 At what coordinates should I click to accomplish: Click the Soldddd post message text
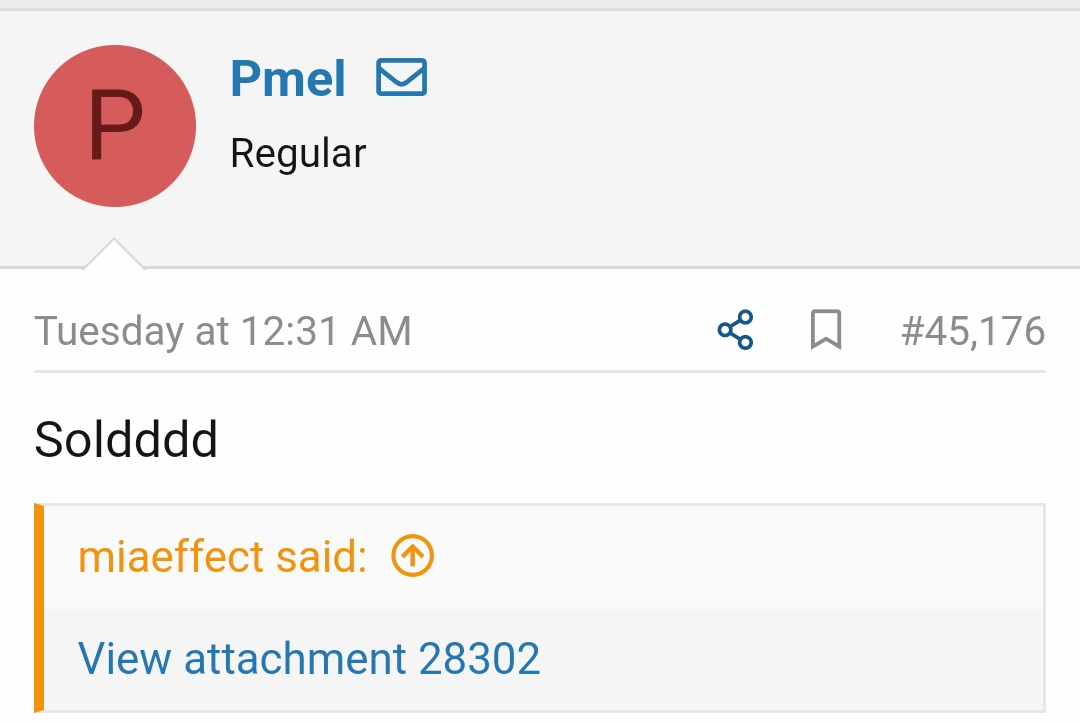(126, 439)
